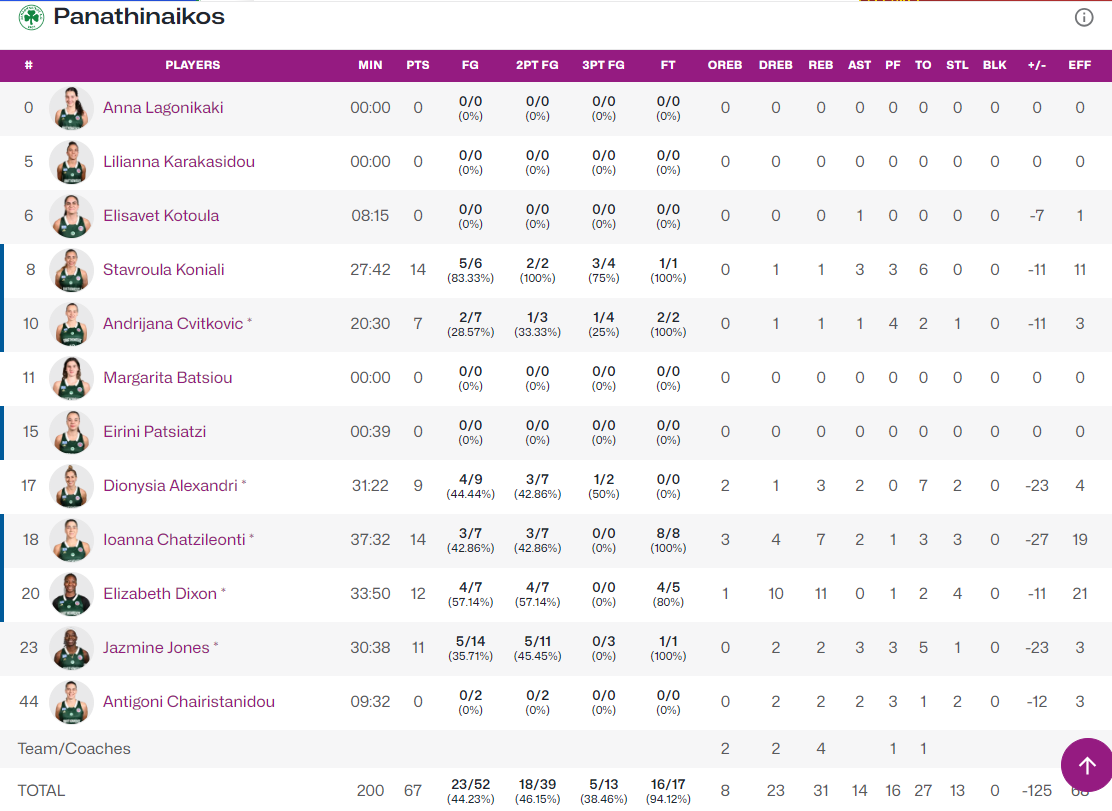
Task: Click the total 16/17 free throws cell
Action: click(x=668, y=791)
